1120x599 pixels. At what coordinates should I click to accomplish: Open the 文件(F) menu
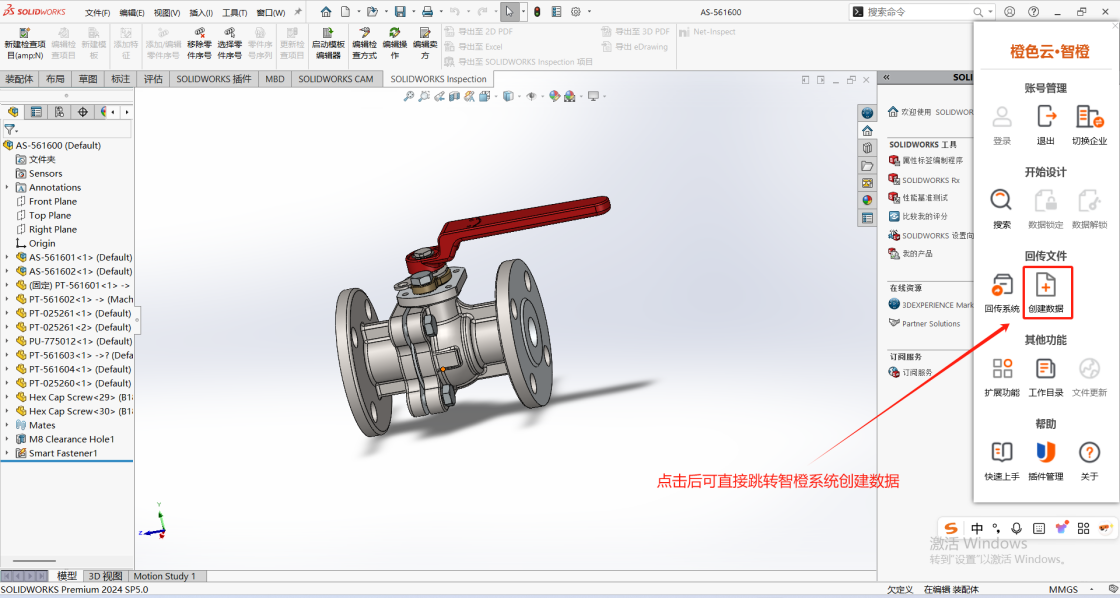tap(97, 13)
